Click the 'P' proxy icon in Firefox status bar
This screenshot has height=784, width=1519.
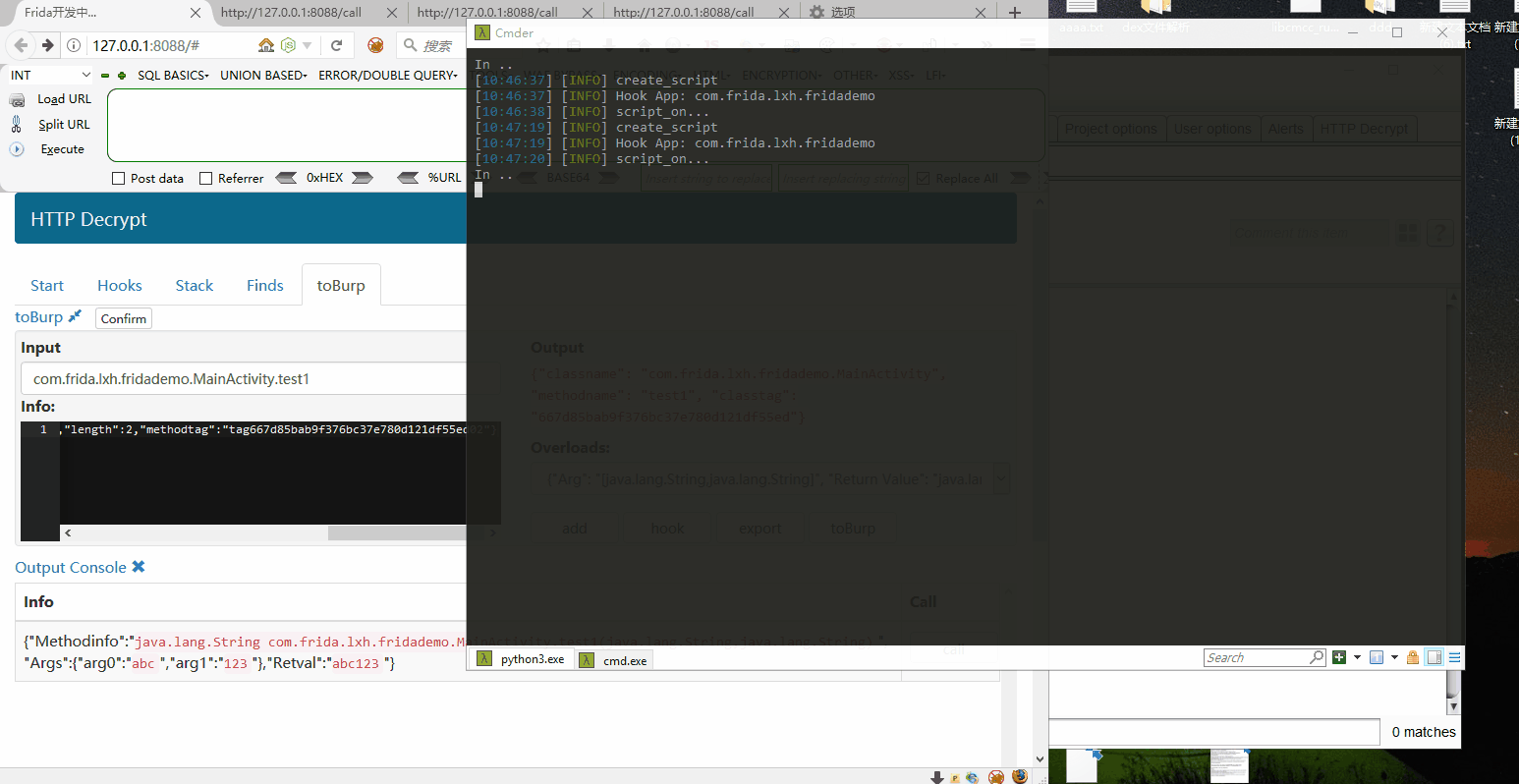point(955,778)
